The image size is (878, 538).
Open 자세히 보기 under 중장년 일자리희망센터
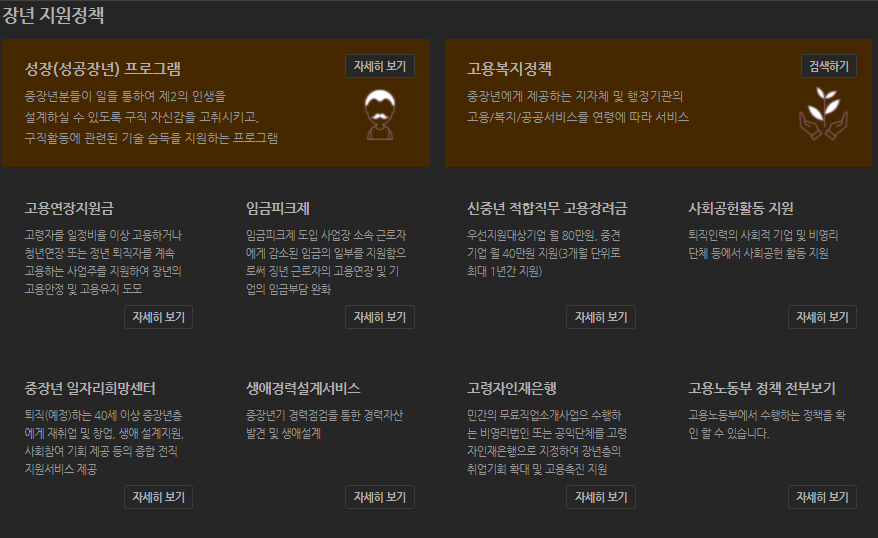[158, 497]
